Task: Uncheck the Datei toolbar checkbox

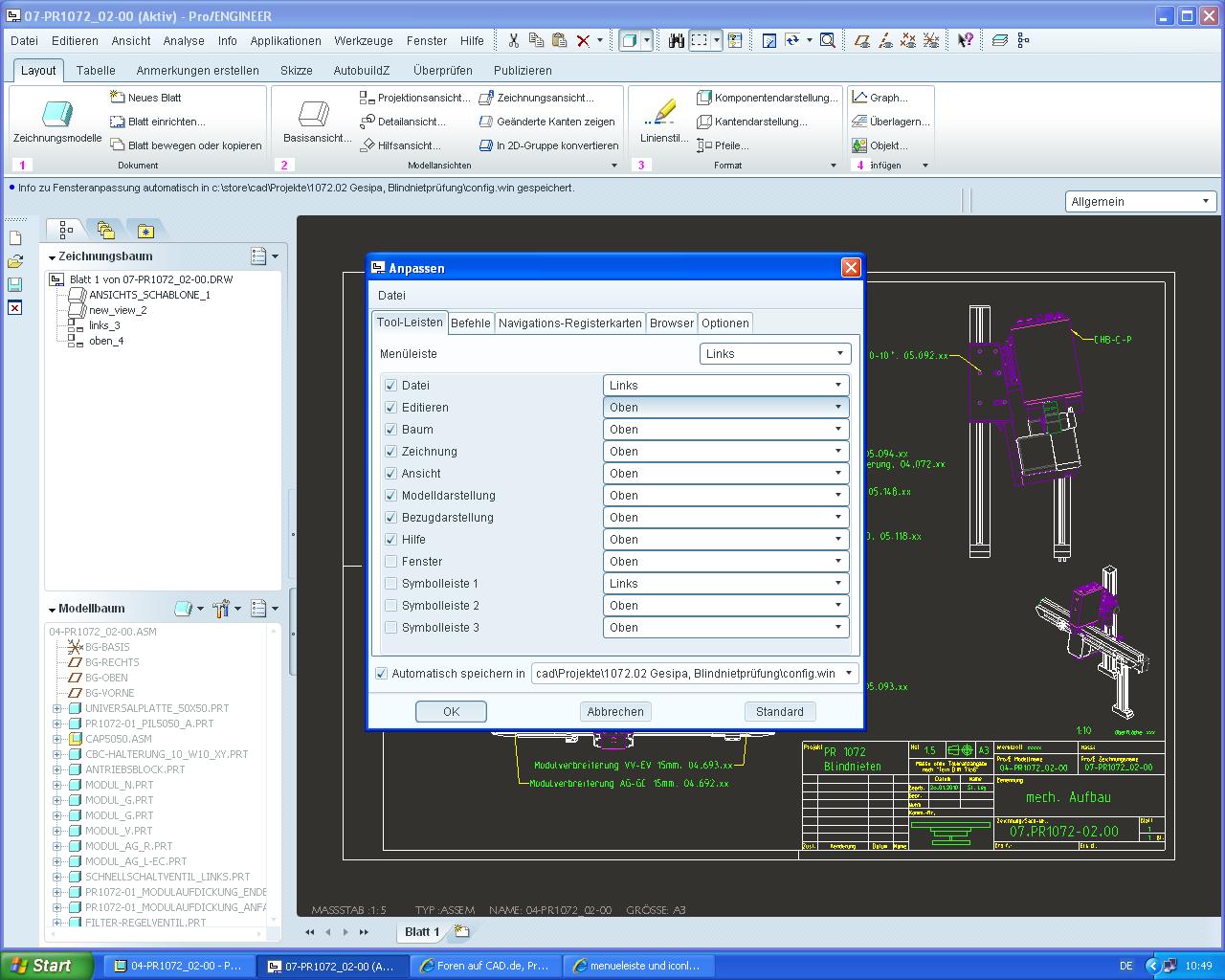Action: [390, 385]
